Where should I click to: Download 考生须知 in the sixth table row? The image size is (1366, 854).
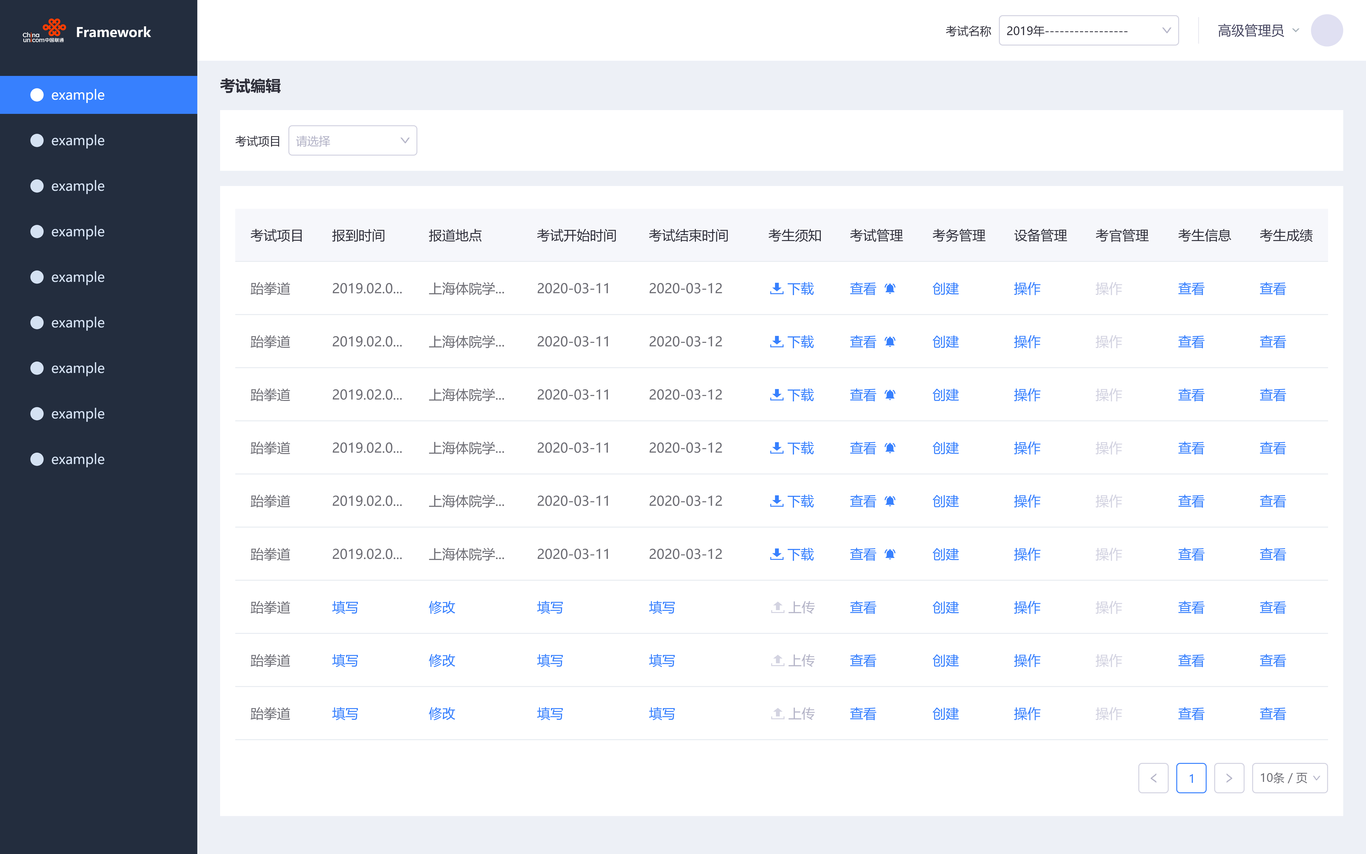791,553
